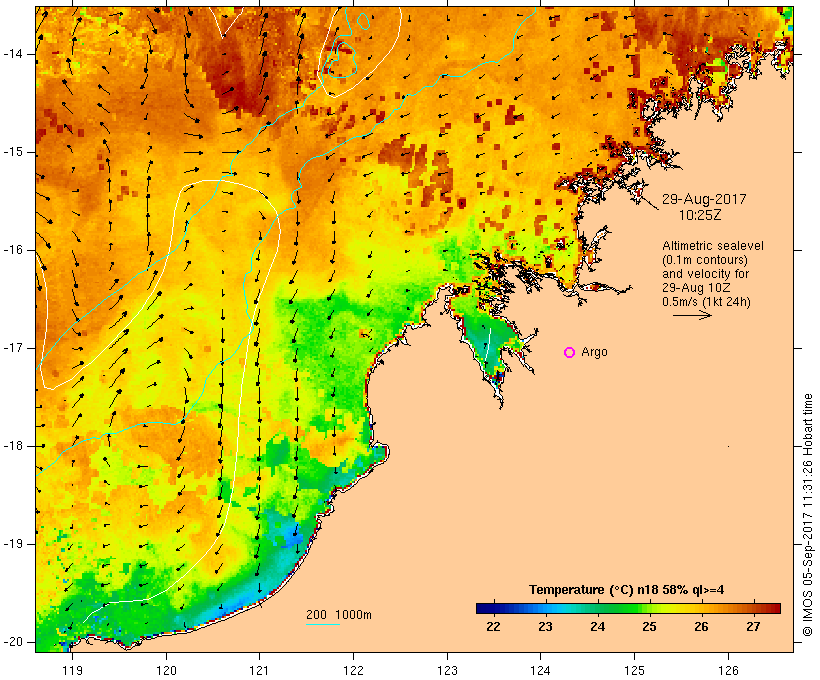The width and height of the screenshot is (820, 680).
Task: Click the longitude label '119'
Action: [72, 670]
